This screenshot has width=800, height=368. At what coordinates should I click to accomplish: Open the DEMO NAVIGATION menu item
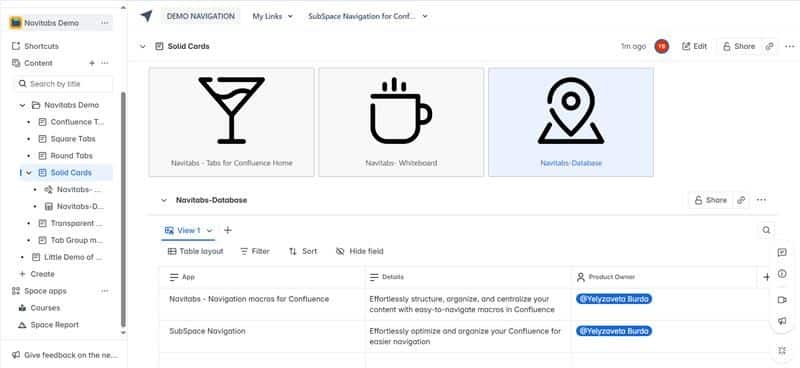pyautogui.click(x=201, y=16)
